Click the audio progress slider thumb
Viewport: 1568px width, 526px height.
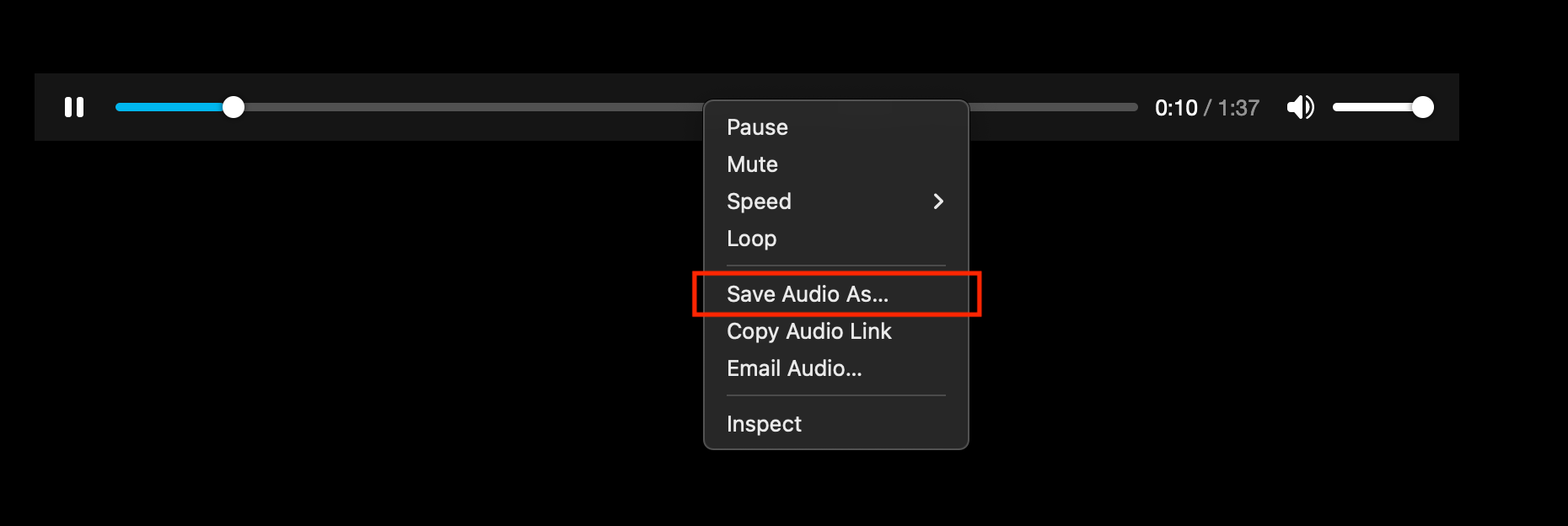click(x=234, y=107)
